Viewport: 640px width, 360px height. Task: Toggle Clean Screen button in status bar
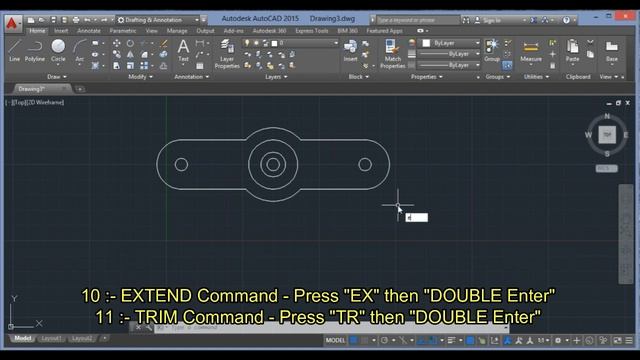(x=618, y=340)
